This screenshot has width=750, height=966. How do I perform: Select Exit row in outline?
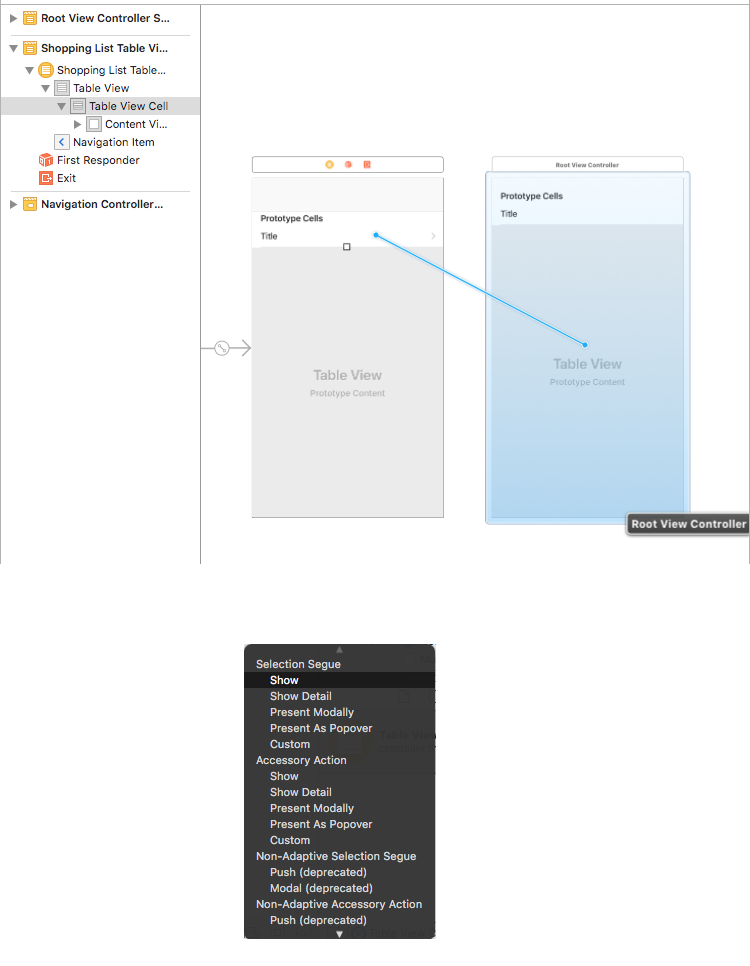66,178
